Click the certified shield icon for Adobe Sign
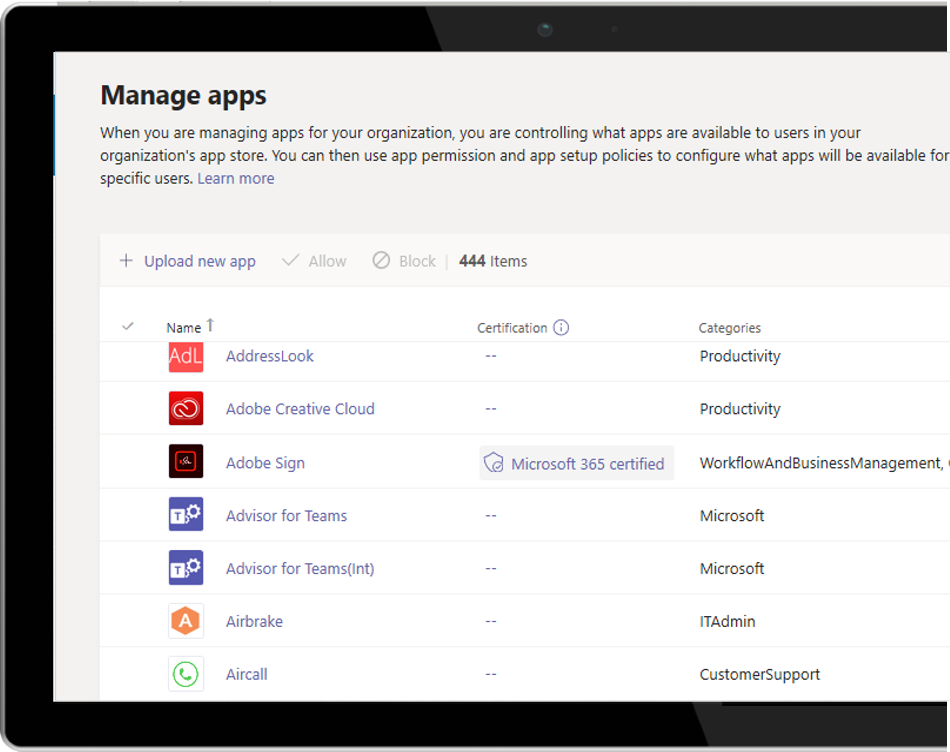The image size is (950, 752). click(494, 463)
